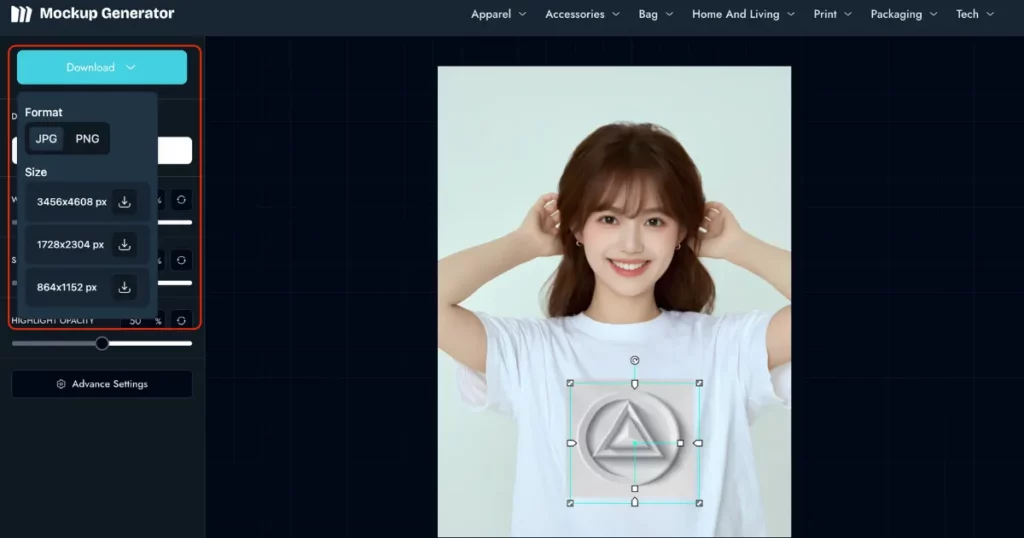
Task: Click the bottom-right corner resize handle
Action: (x=699, y=502)
